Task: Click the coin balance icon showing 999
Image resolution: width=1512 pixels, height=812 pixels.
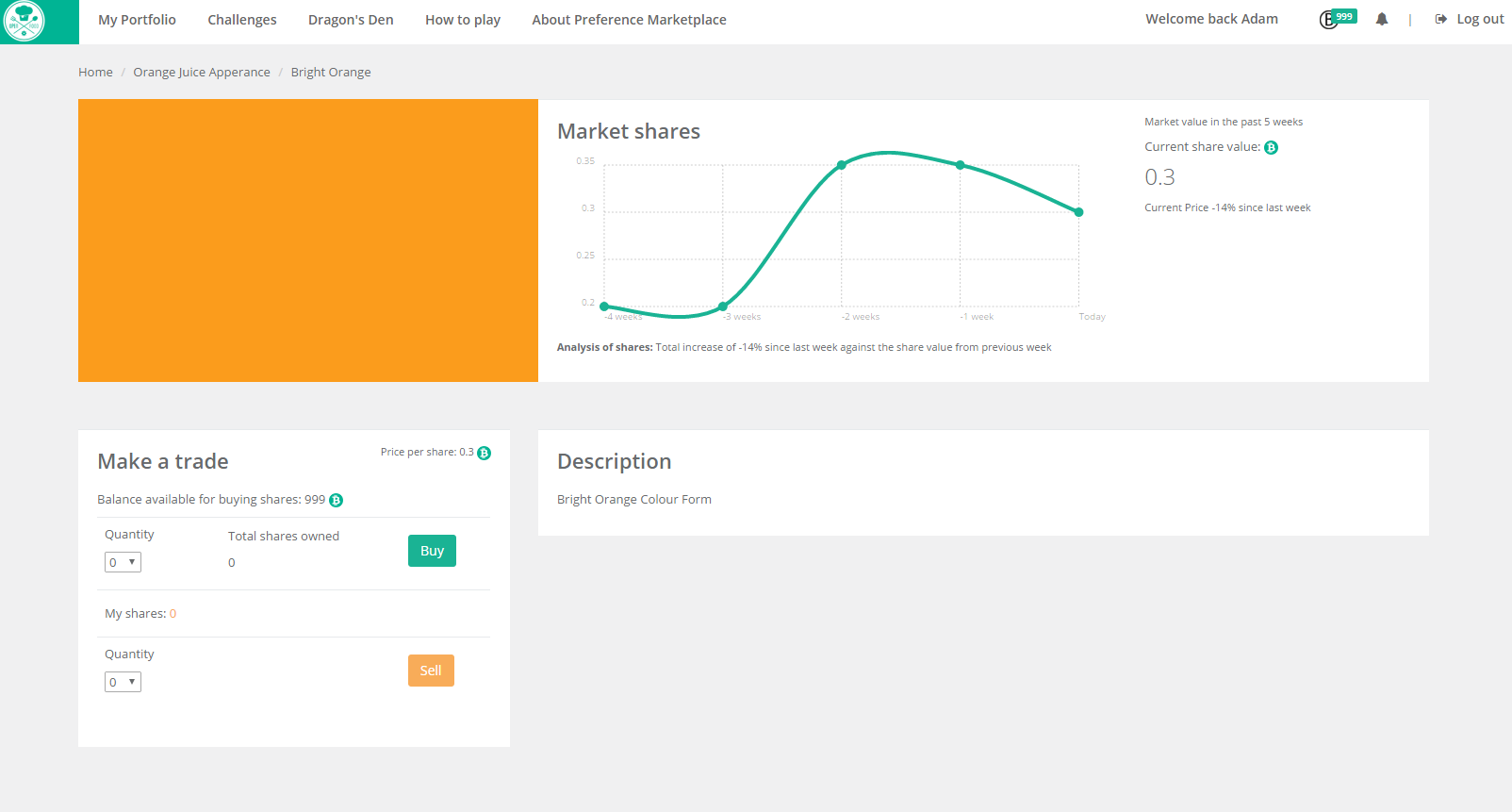Action: (1329, 20)
